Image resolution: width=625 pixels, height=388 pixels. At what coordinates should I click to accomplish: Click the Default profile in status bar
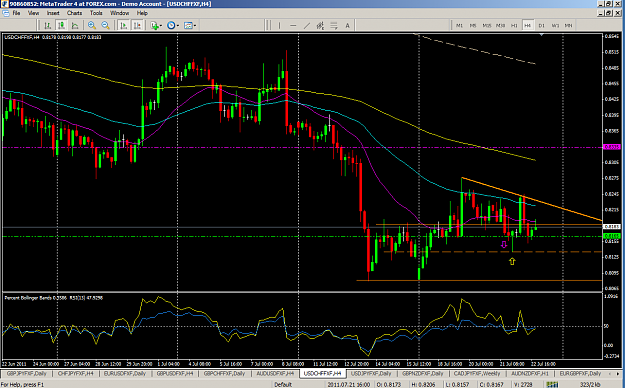283,385
